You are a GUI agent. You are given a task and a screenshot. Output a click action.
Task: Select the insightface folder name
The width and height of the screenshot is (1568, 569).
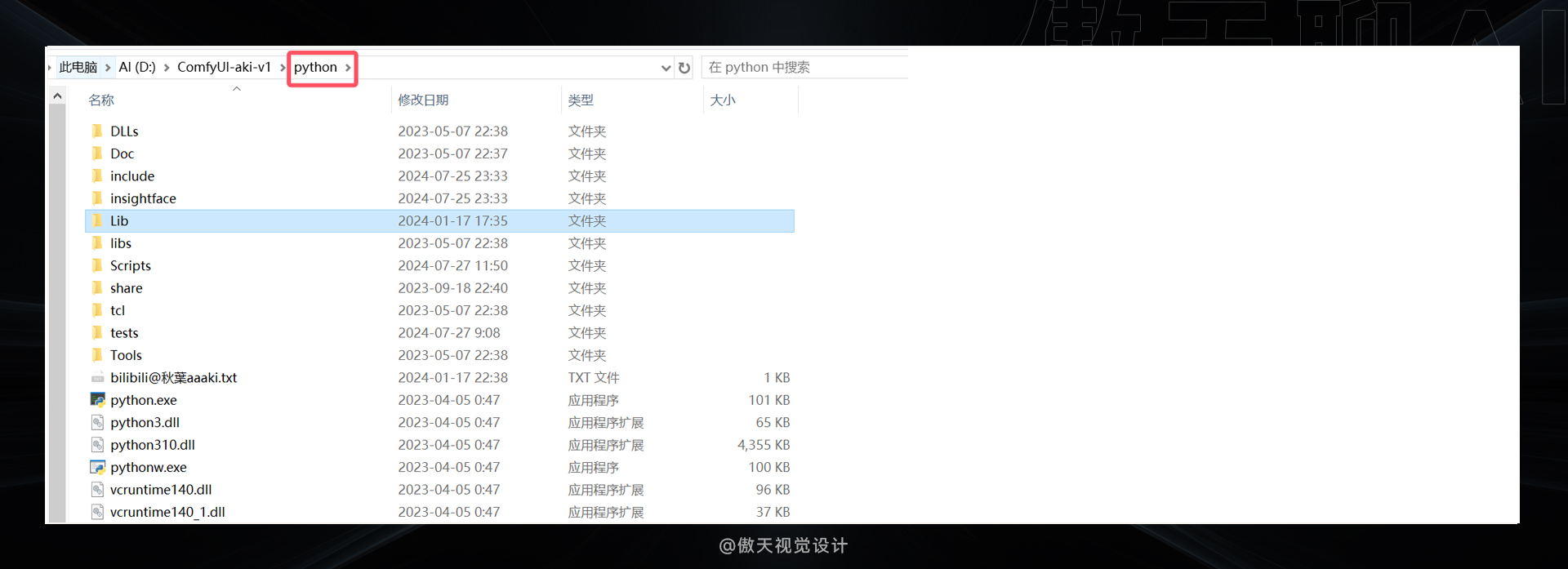point(143,198)
